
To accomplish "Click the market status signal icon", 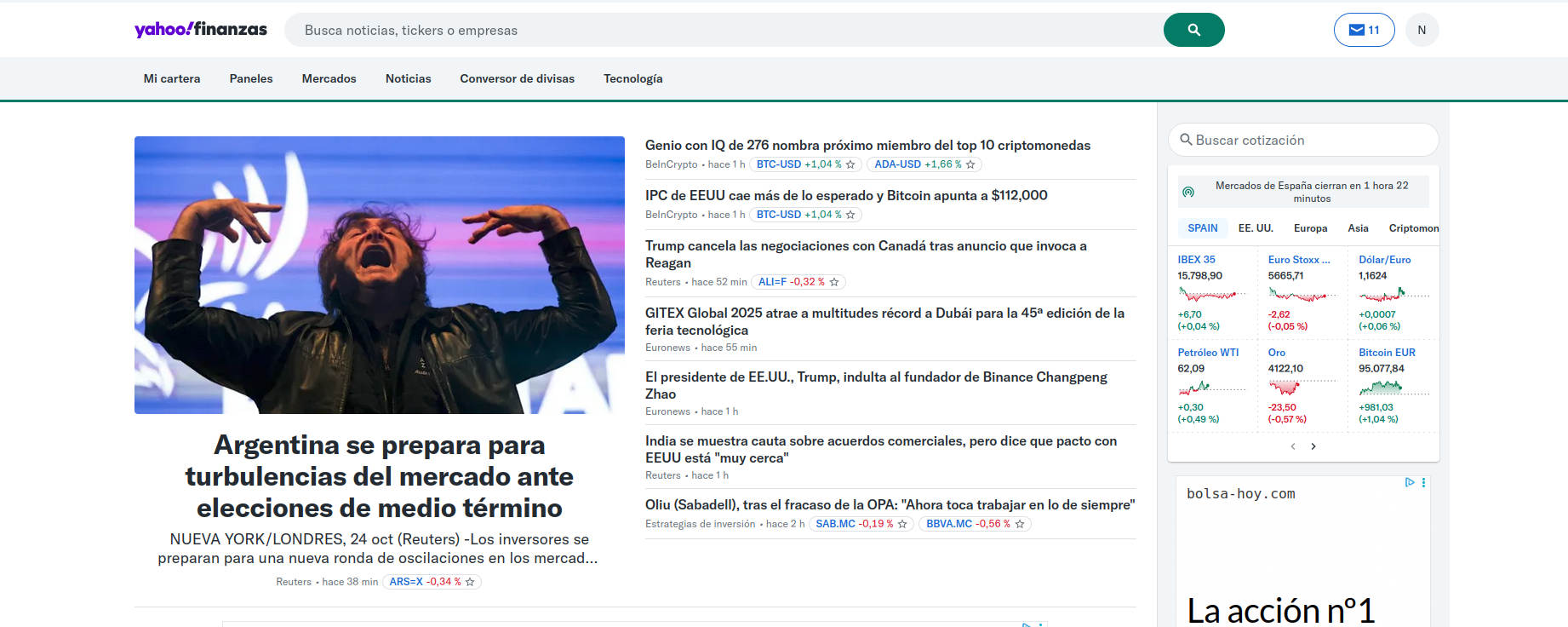I will click(x=1188, y=193).
